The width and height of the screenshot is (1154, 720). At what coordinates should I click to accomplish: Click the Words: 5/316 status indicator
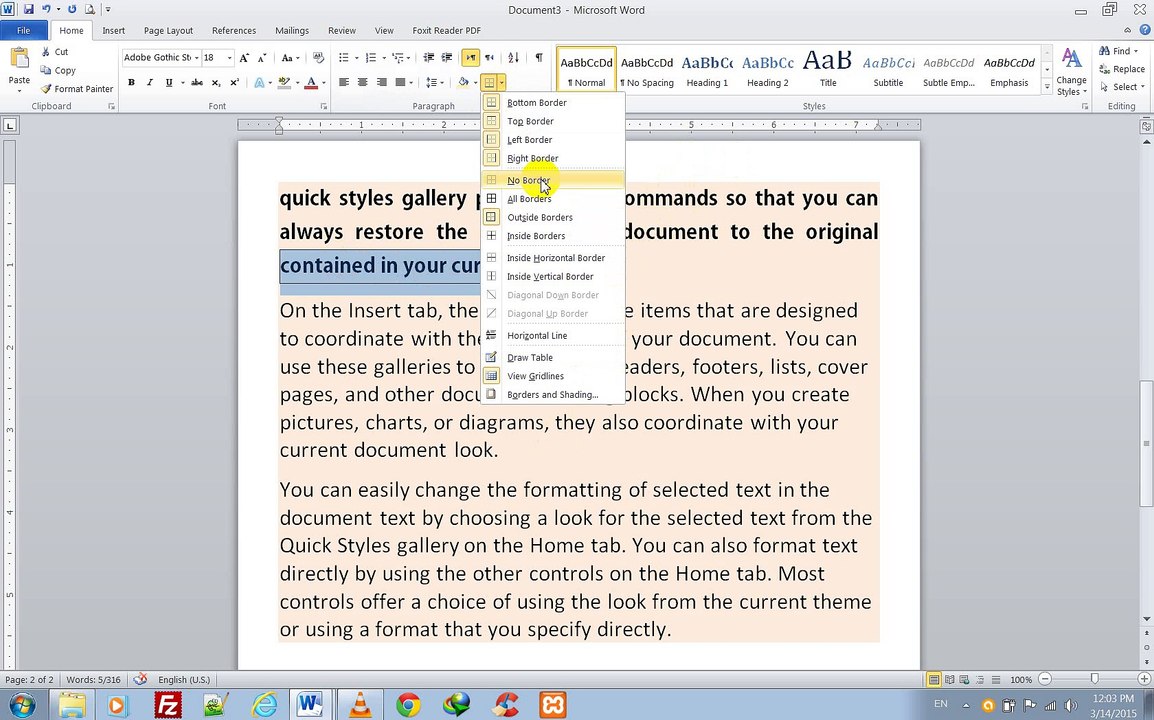93,680
